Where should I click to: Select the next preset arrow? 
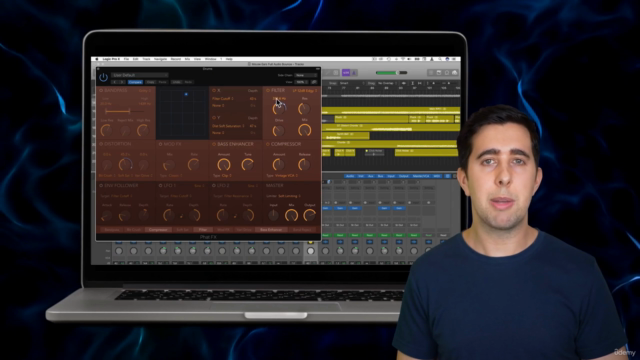[x=122, y=82]
